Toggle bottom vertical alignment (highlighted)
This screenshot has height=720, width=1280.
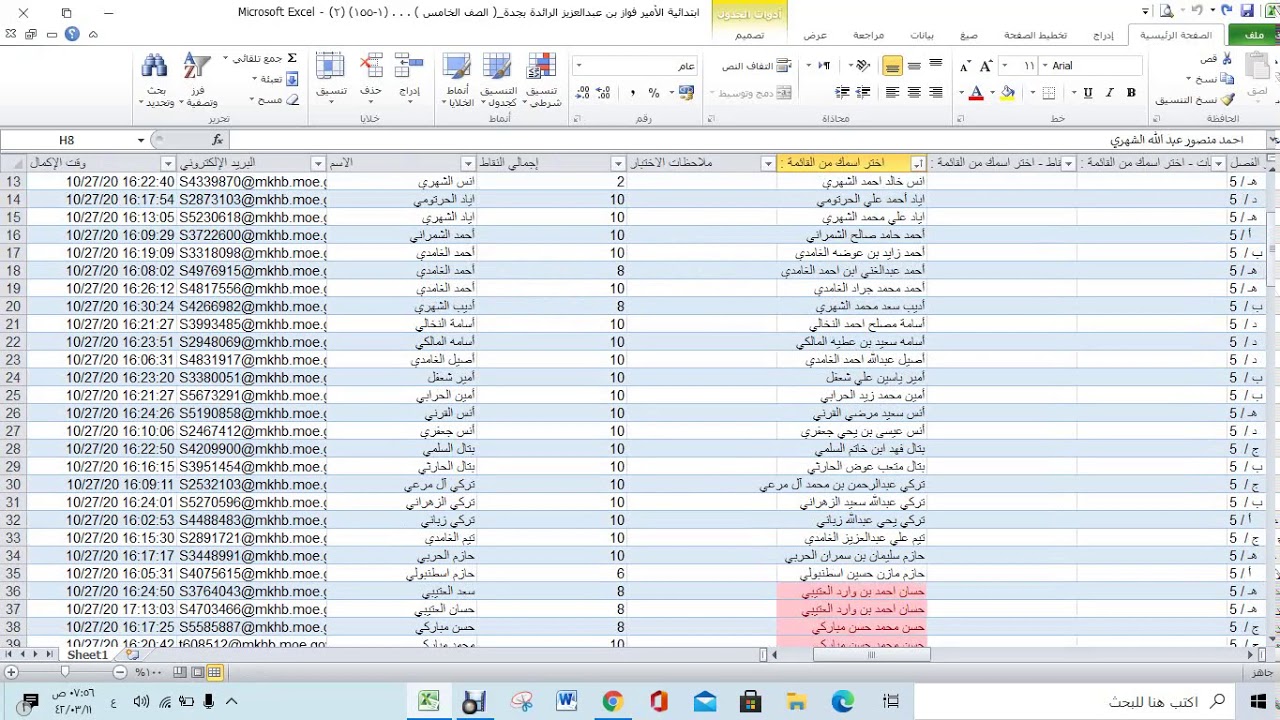click(x=893, y=66)
